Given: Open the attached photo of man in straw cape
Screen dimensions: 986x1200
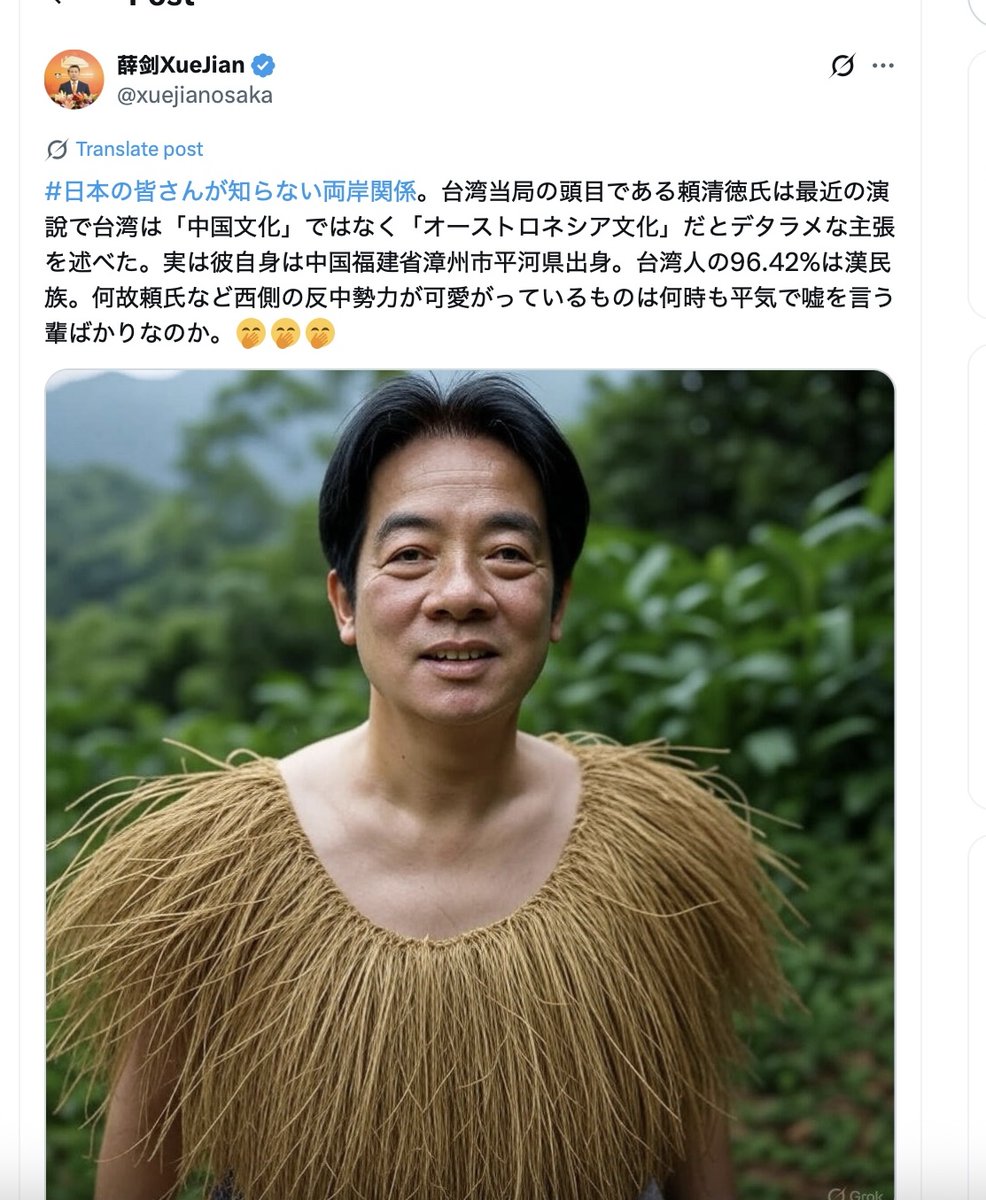Looking at the screenshot, I should [470, 785].
